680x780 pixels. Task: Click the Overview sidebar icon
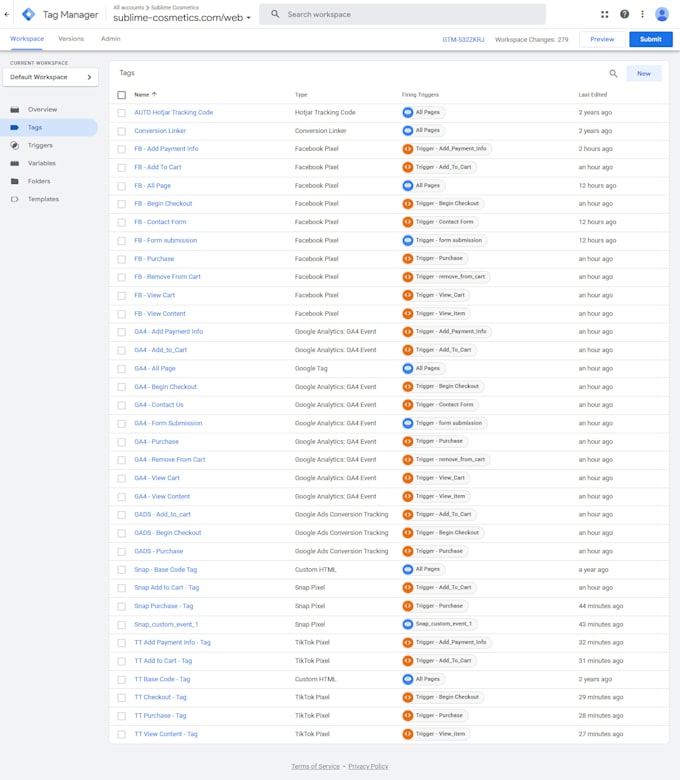(15, 109)
